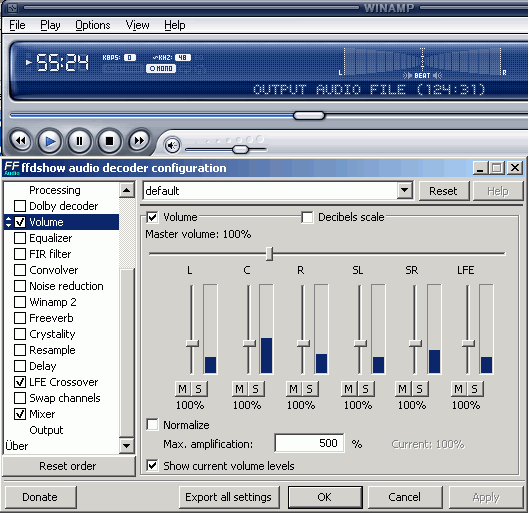Select Über in the filter list
Screen dimensions: 528x513
click(x=16, y=446)
